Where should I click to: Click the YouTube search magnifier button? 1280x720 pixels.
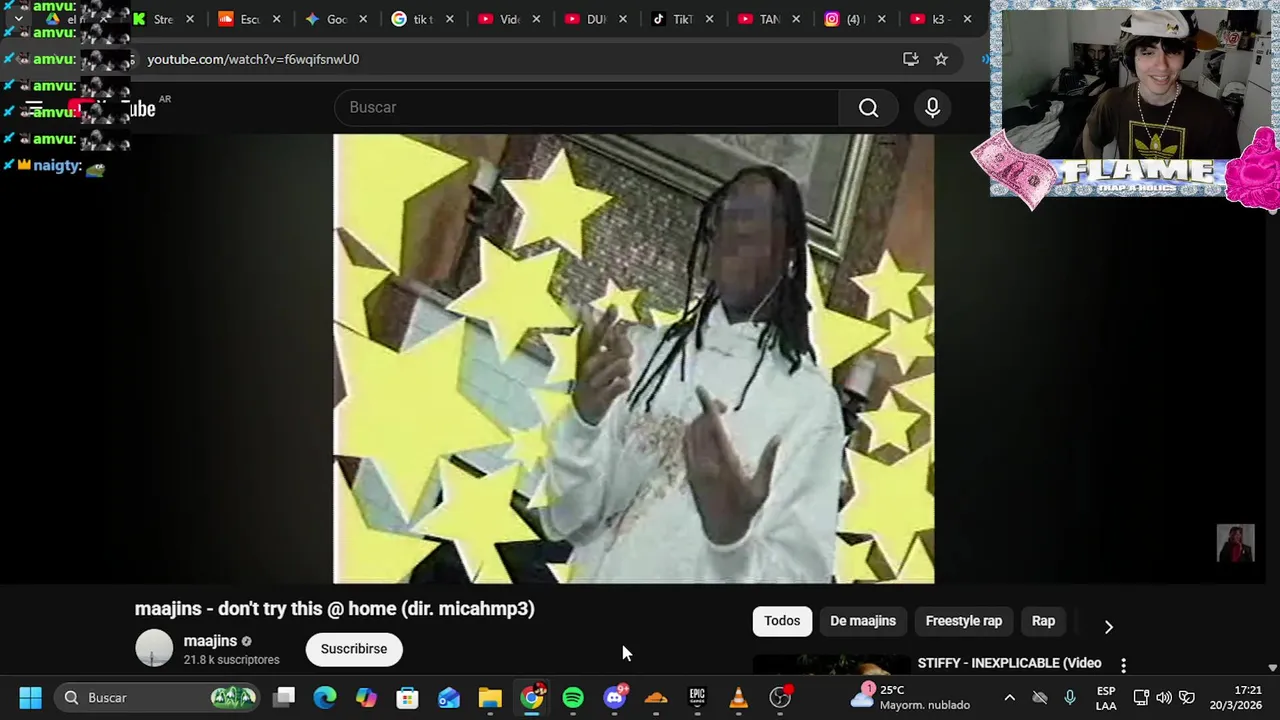click(x=868, y=108)
